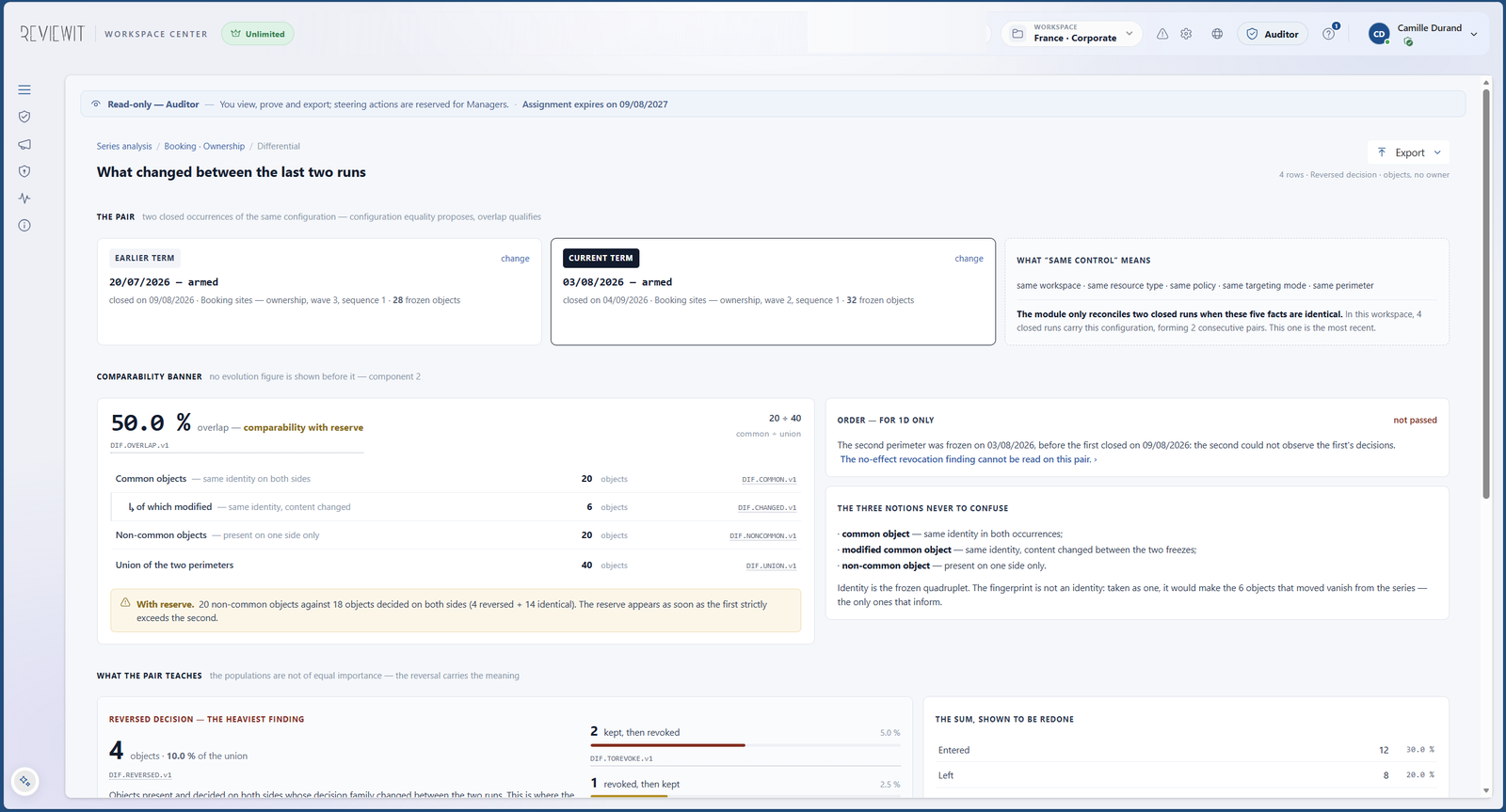Navigate to Booking · Ownership breadcrumb
The height and width of the screenshot is (812, 1506).
204,146
